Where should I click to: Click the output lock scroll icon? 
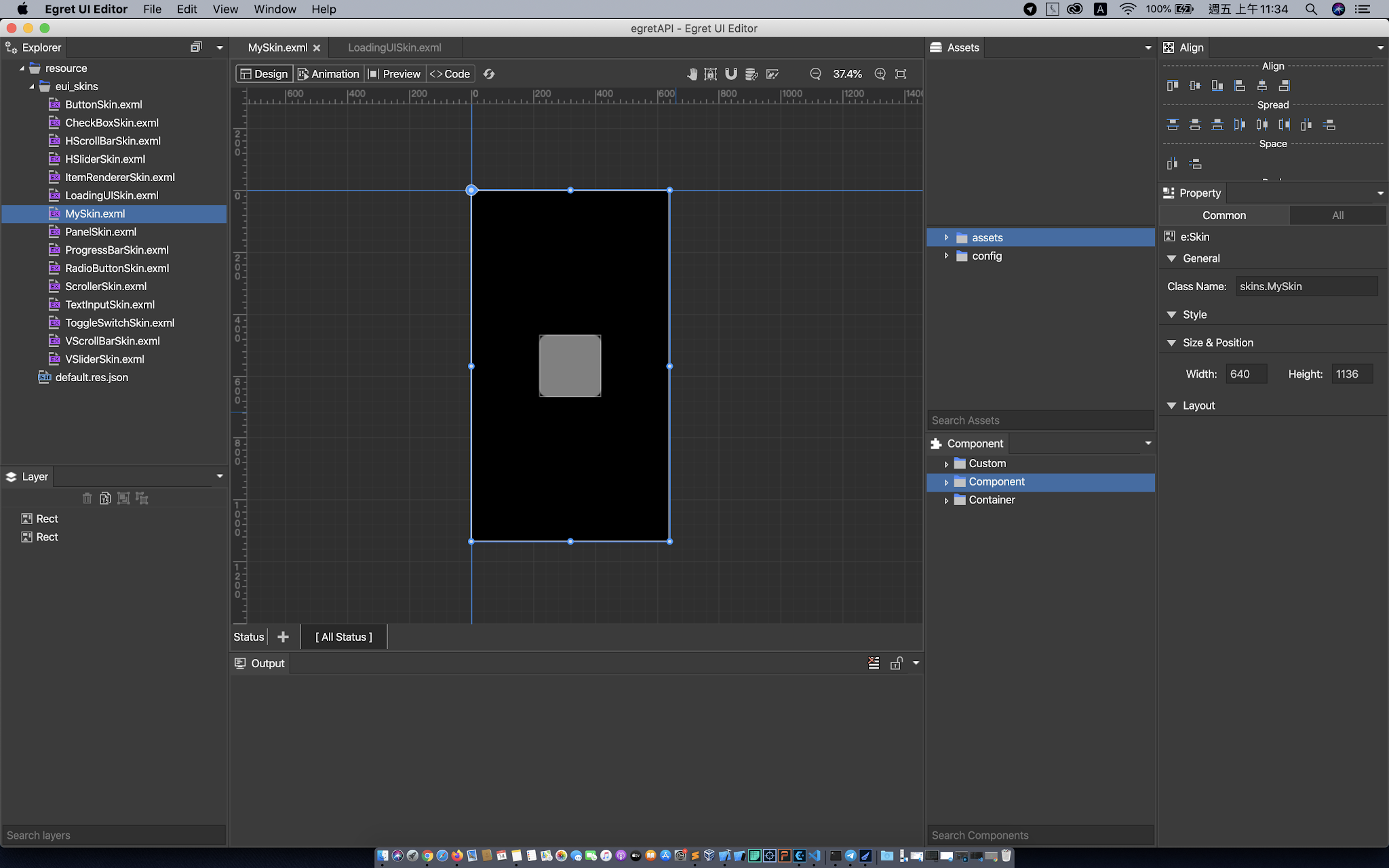click(x=896, y=663)
